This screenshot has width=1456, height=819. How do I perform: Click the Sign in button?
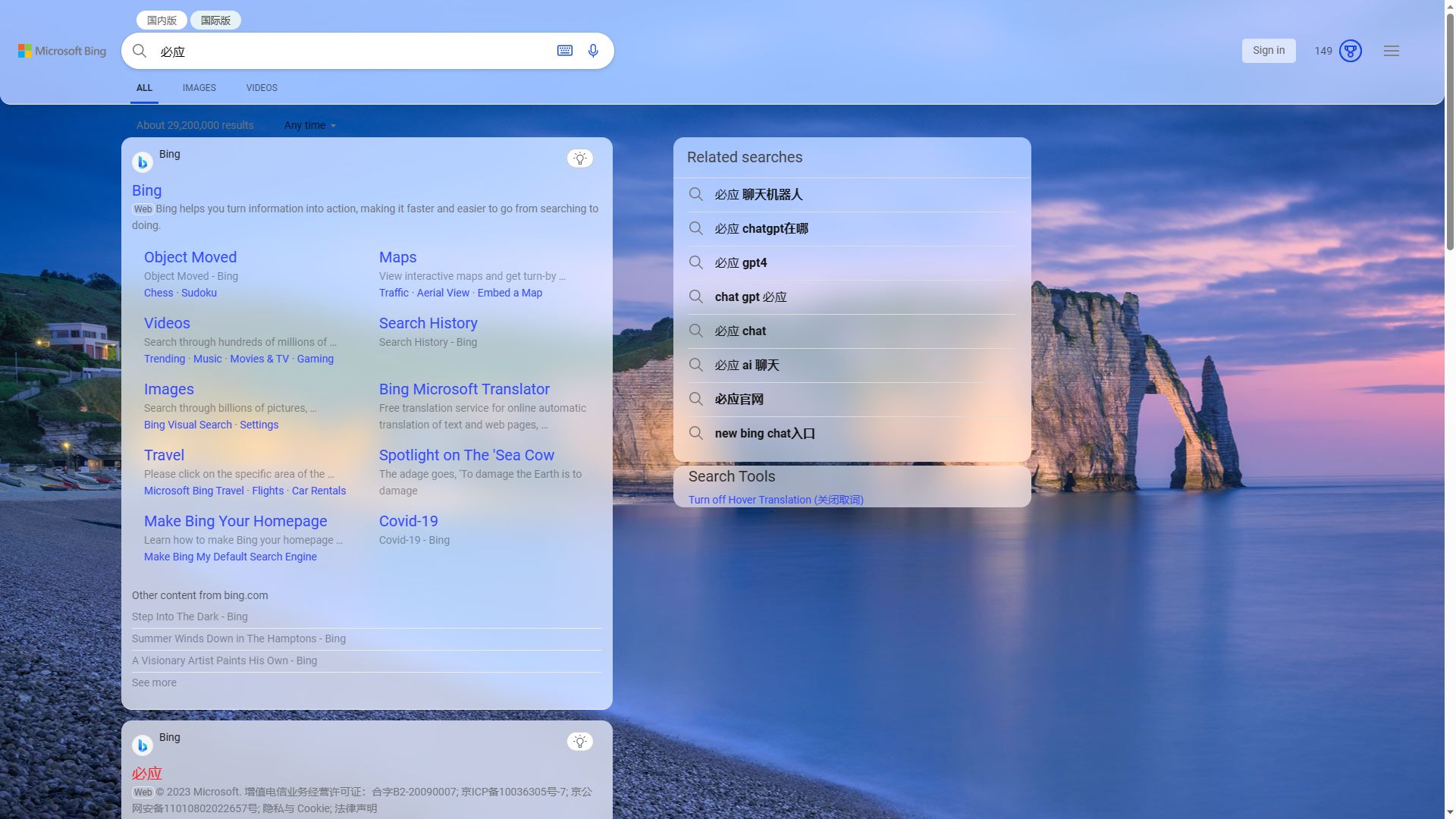point(1269,51)
